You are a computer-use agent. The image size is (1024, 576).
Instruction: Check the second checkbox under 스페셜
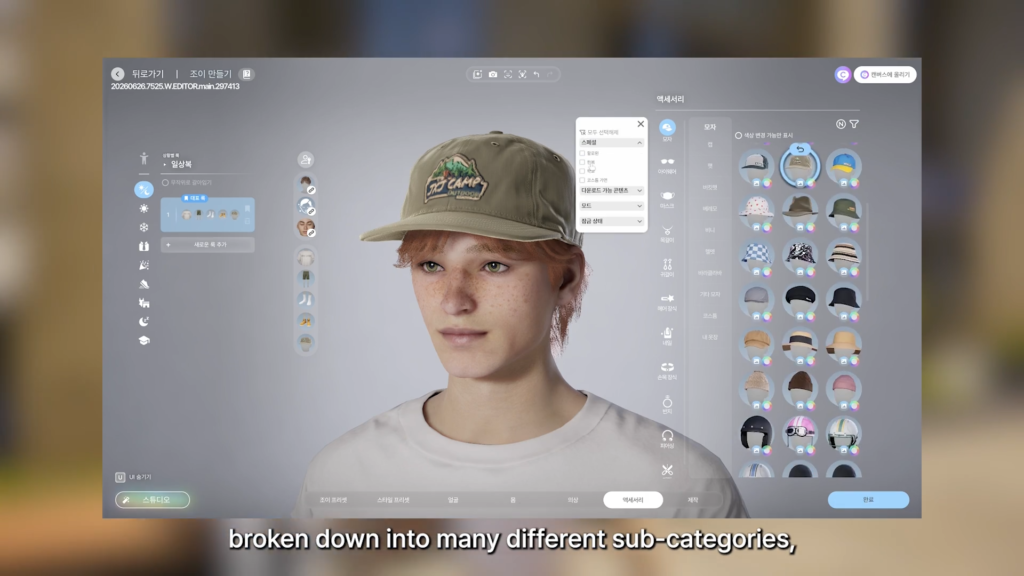tap(582, 162)
